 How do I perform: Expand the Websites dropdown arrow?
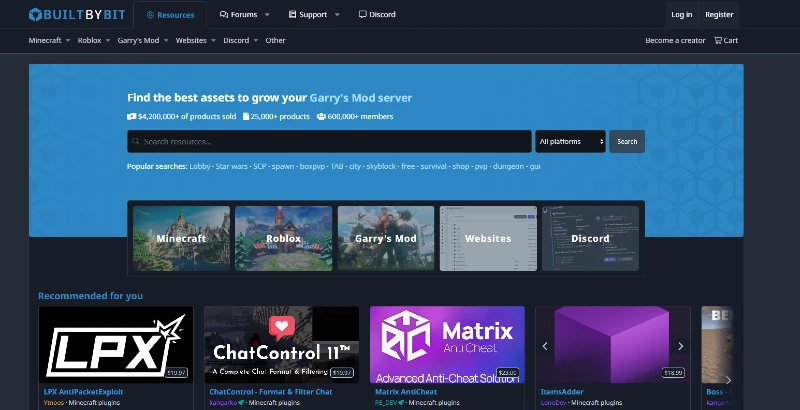[x=213, y=41]
